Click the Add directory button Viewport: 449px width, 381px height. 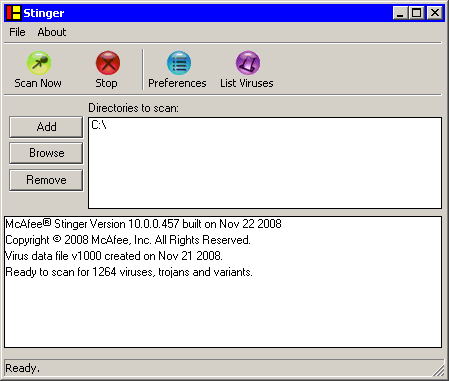46,127
